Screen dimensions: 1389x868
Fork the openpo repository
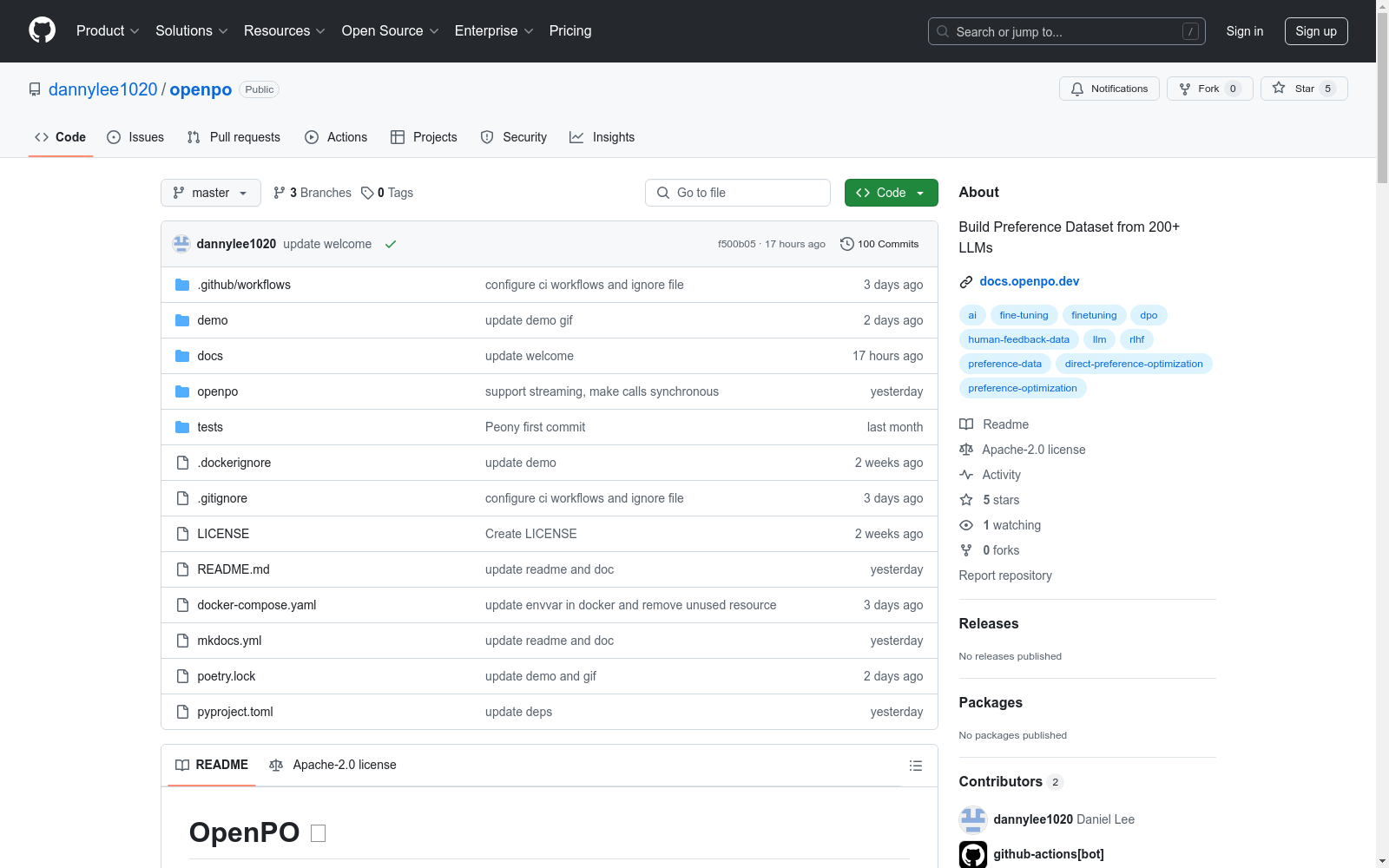pos(1209,89)
